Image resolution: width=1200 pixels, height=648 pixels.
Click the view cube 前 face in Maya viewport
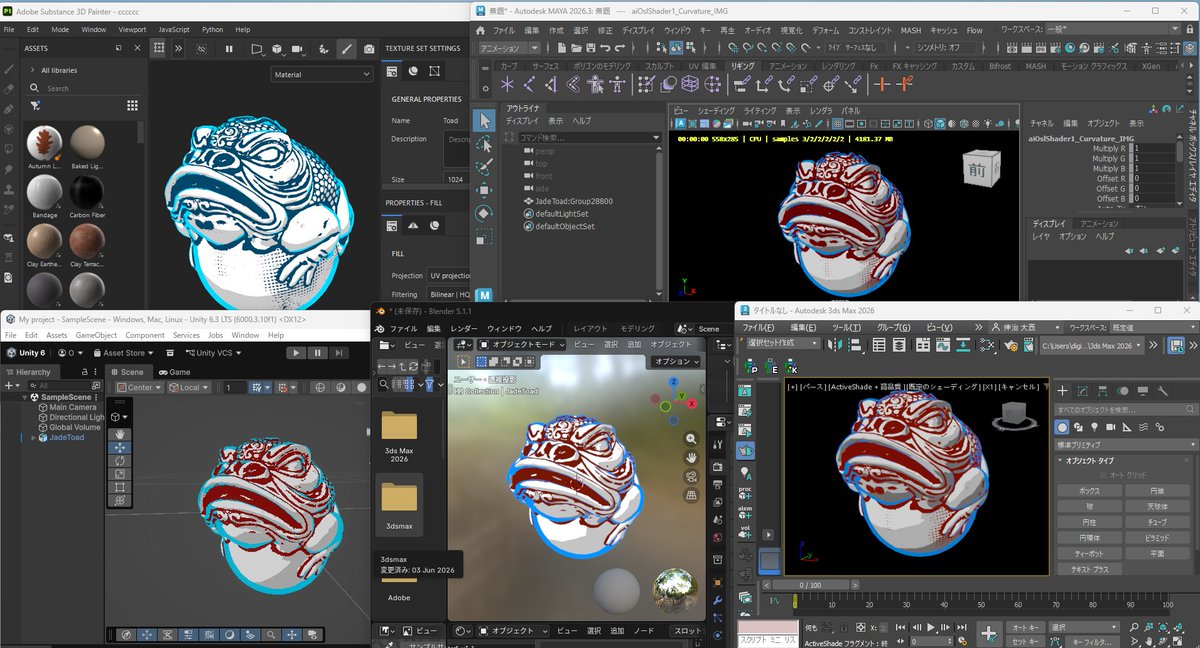click(976, 169)
